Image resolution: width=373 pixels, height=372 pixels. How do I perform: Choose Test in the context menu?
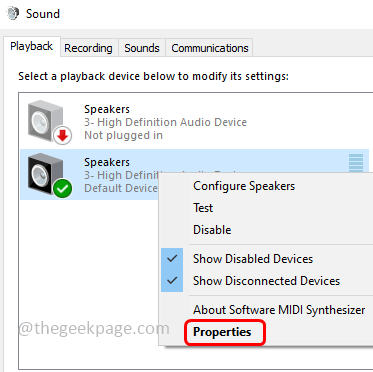pyautogui.click(x=203, y=208)
